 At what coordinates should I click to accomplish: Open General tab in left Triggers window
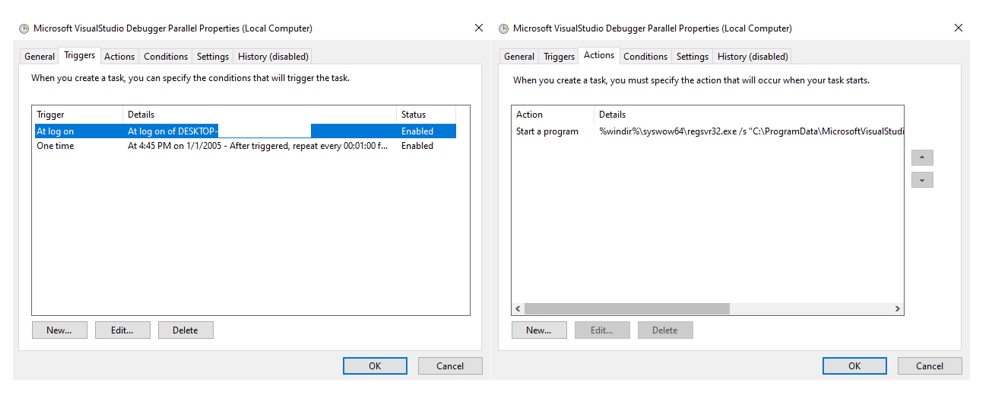[40, 56]
